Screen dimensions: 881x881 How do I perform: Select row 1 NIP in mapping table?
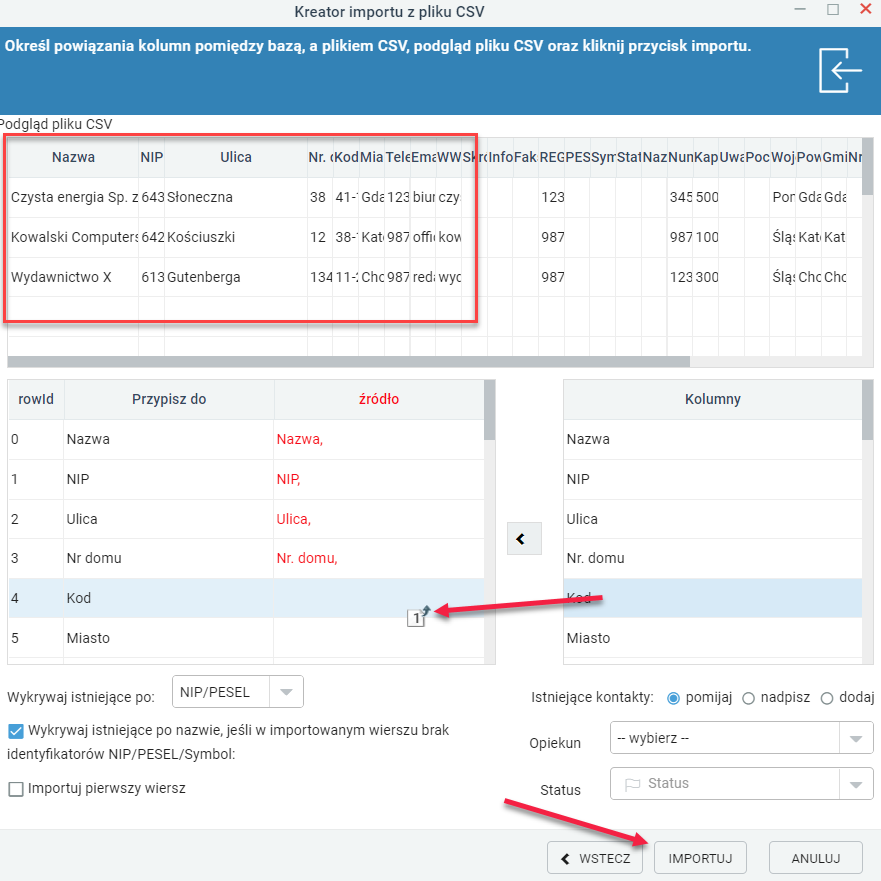click(x=246, y=479)
